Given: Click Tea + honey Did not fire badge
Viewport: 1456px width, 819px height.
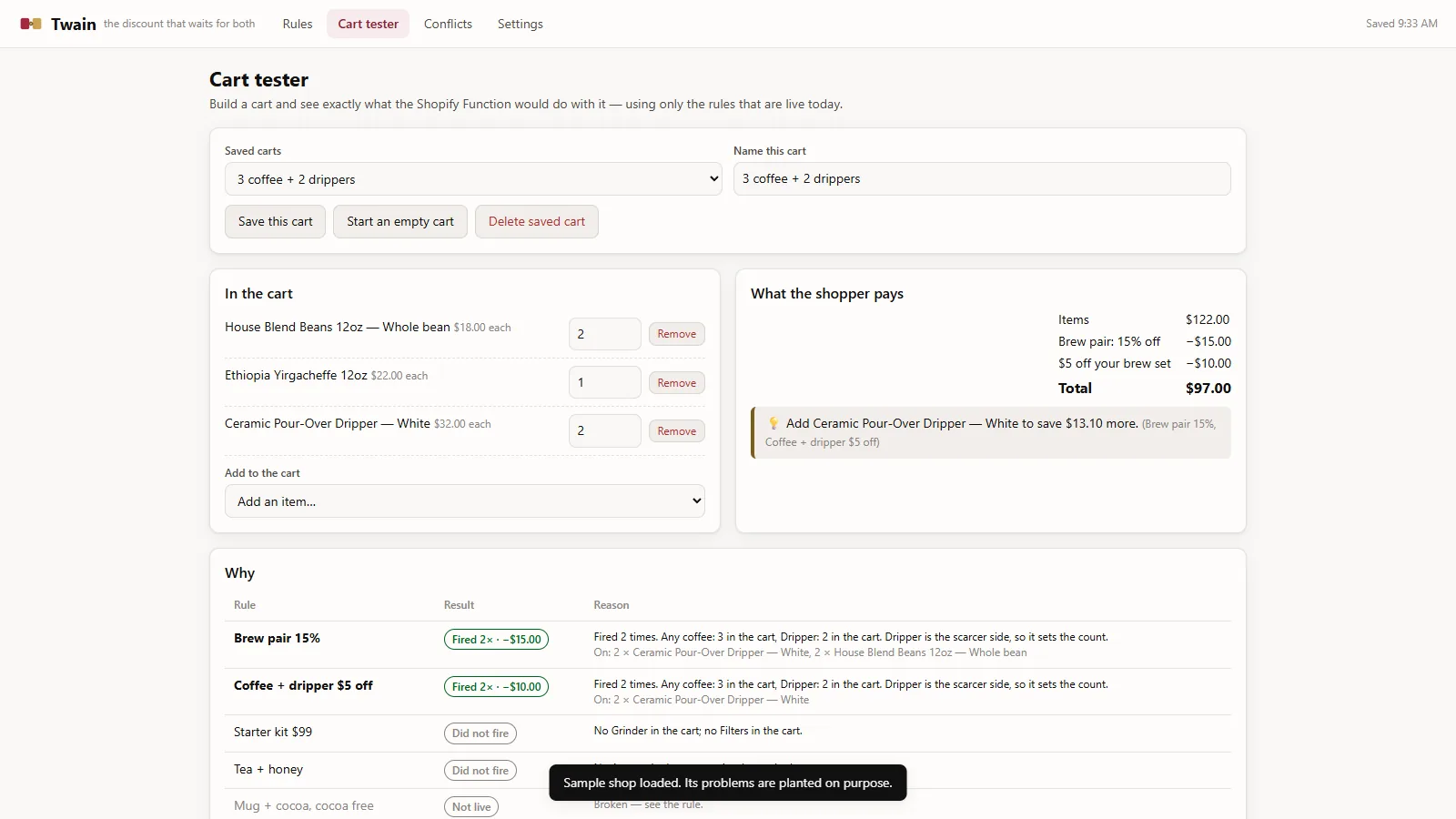Looking at the screenshot, I should point(480,771).
